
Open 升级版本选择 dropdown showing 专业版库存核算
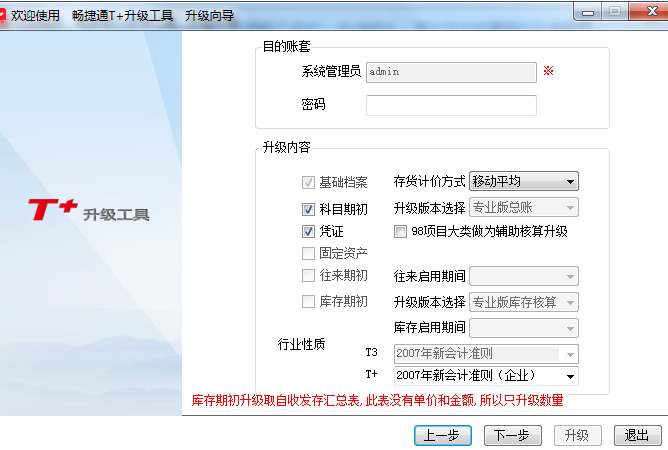click(524, 303)
